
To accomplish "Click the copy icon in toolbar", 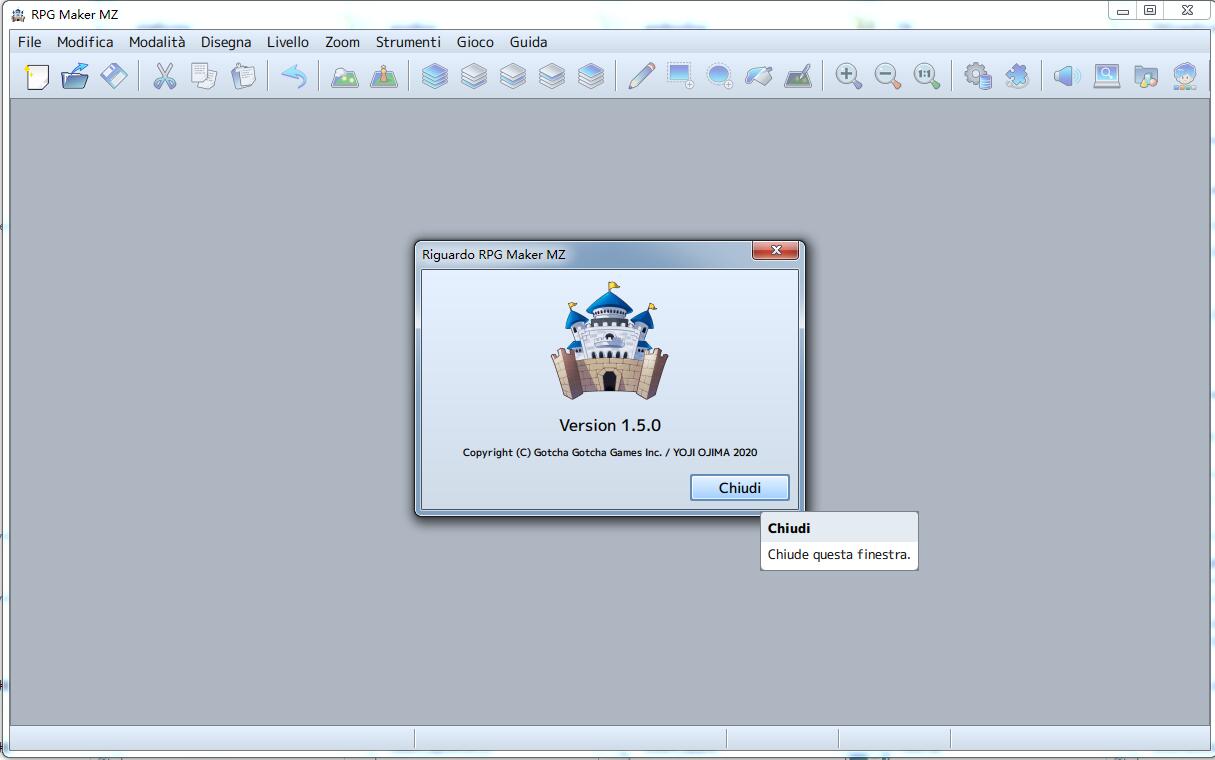I will (204, 76).
